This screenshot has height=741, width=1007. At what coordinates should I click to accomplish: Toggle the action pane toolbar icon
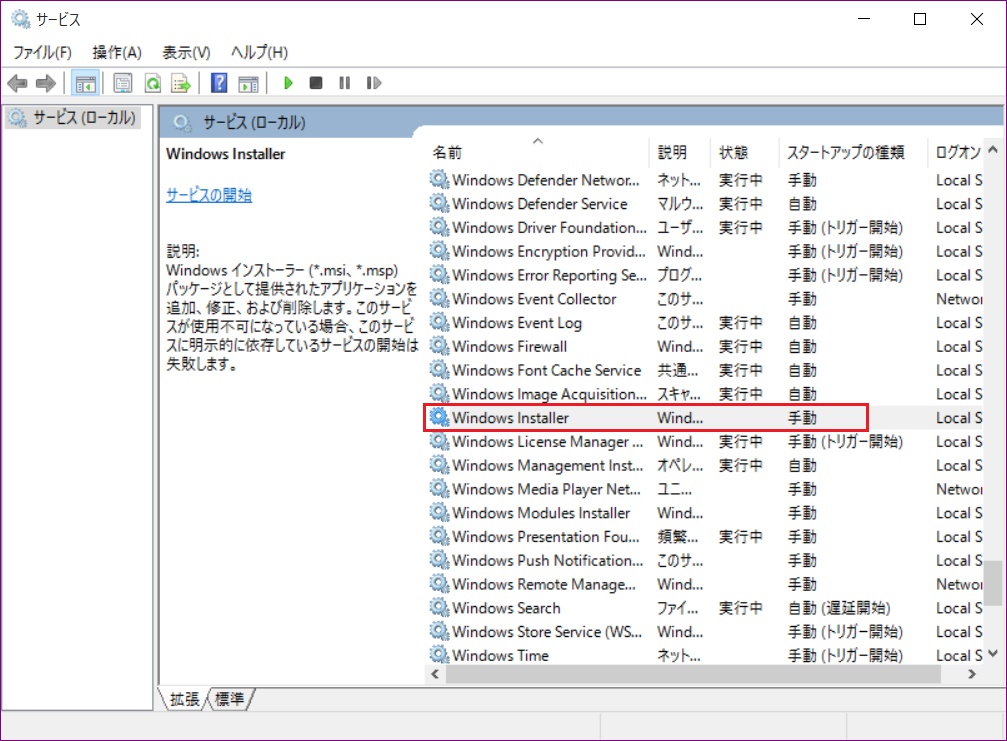[248, 83]
